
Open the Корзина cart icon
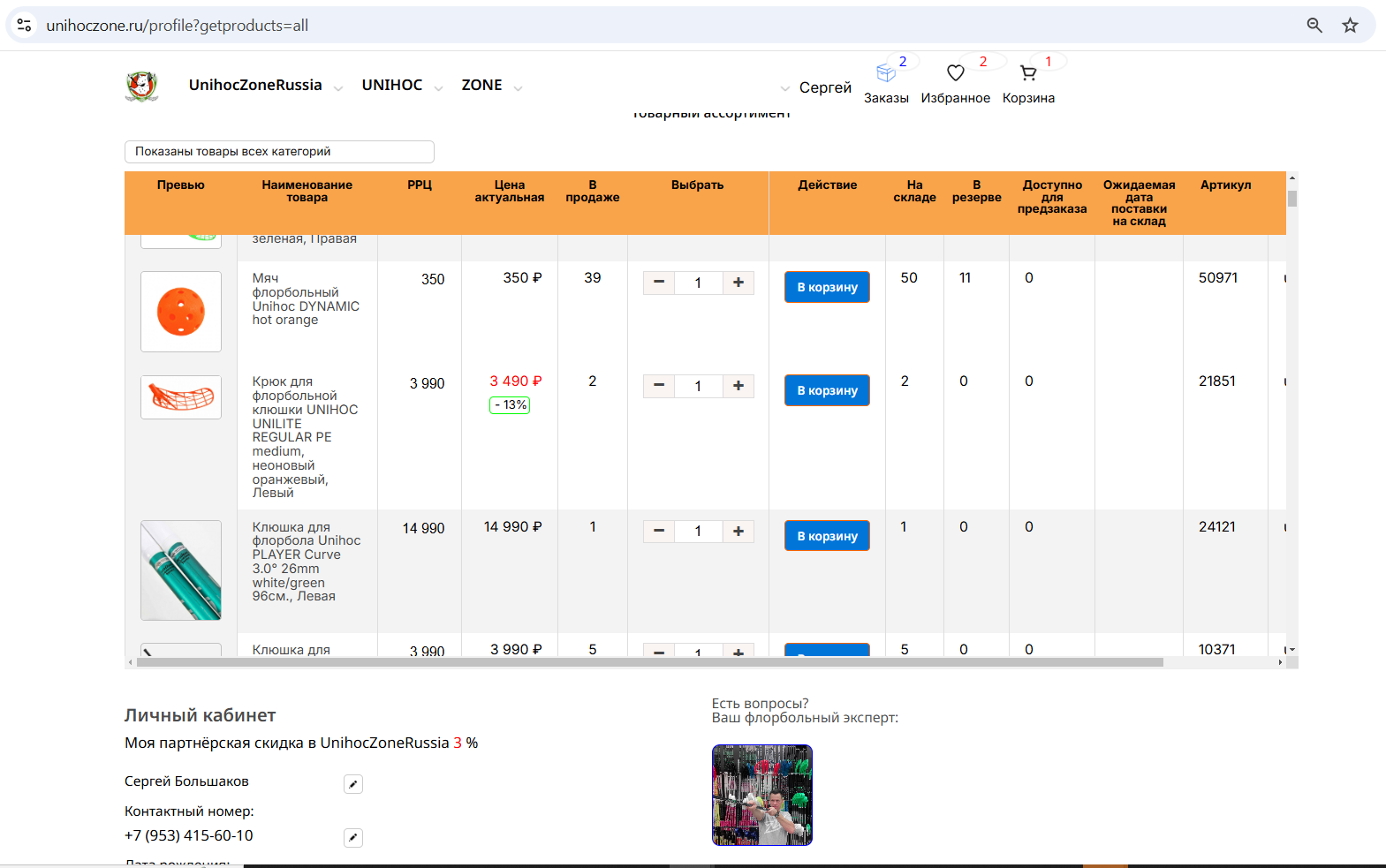pos(1028,72)
